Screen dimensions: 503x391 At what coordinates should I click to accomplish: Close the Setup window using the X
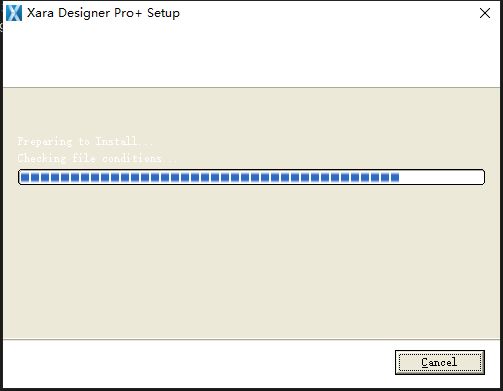coord(485,13)
